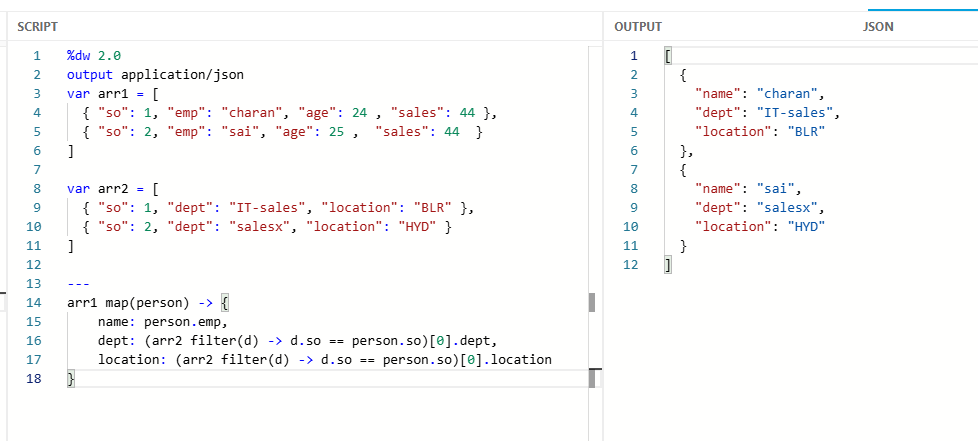Place cursor on '%dw 2.0' directive line
This screenshot has height=441, width=978.
tap(94, 56)
